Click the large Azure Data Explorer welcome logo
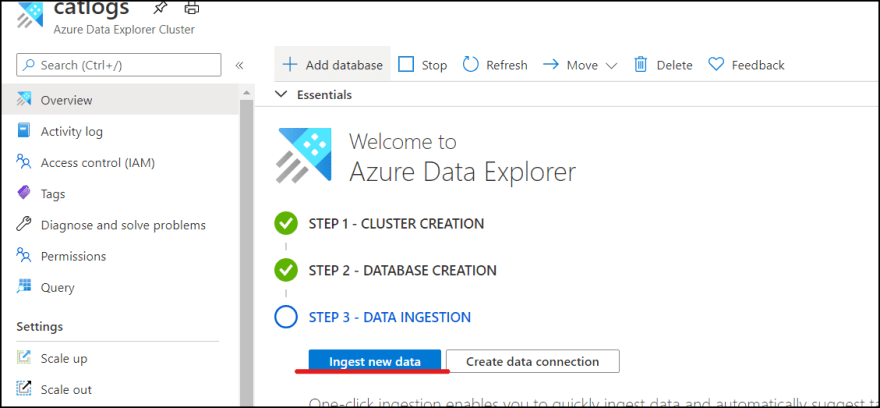The image size is (880, 408). point(304,155)
